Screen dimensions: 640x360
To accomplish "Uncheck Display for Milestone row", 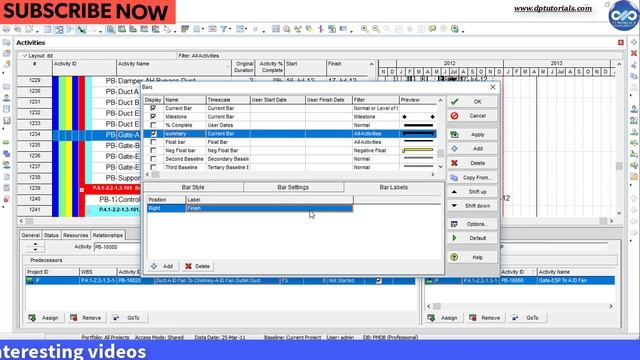I will click(x=153, y=117).
